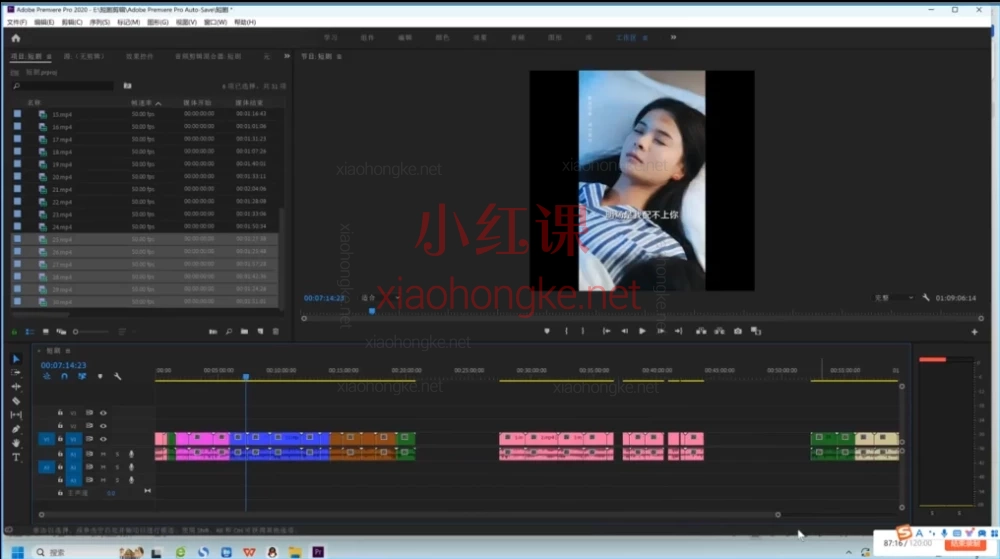Select the Ripple Edit tool
Viewport: 1000px width, 559px height.
16,387
